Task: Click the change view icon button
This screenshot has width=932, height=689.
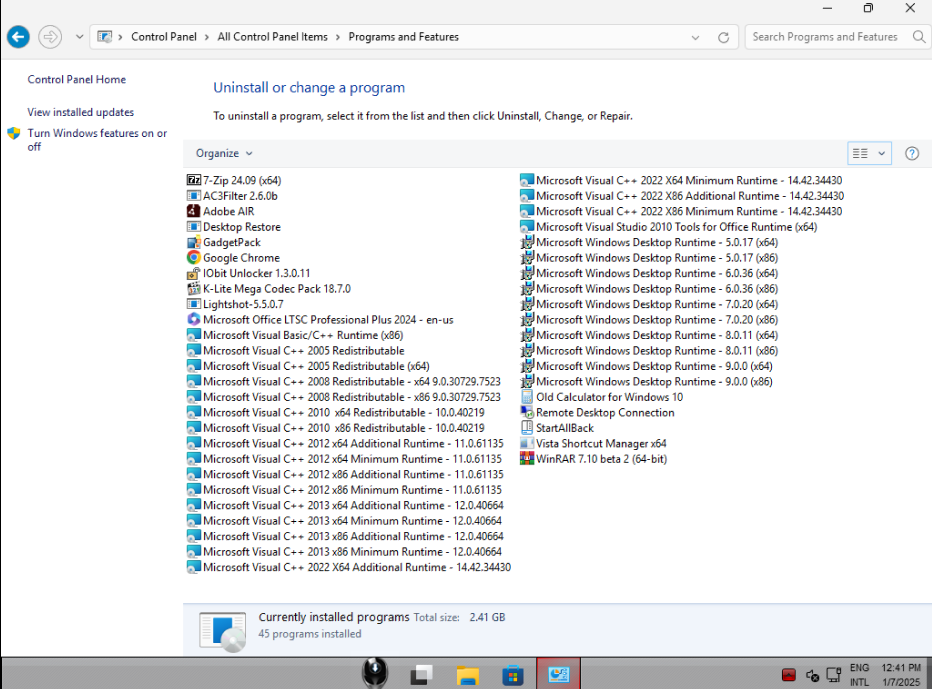Action: [x=860, y=153]
